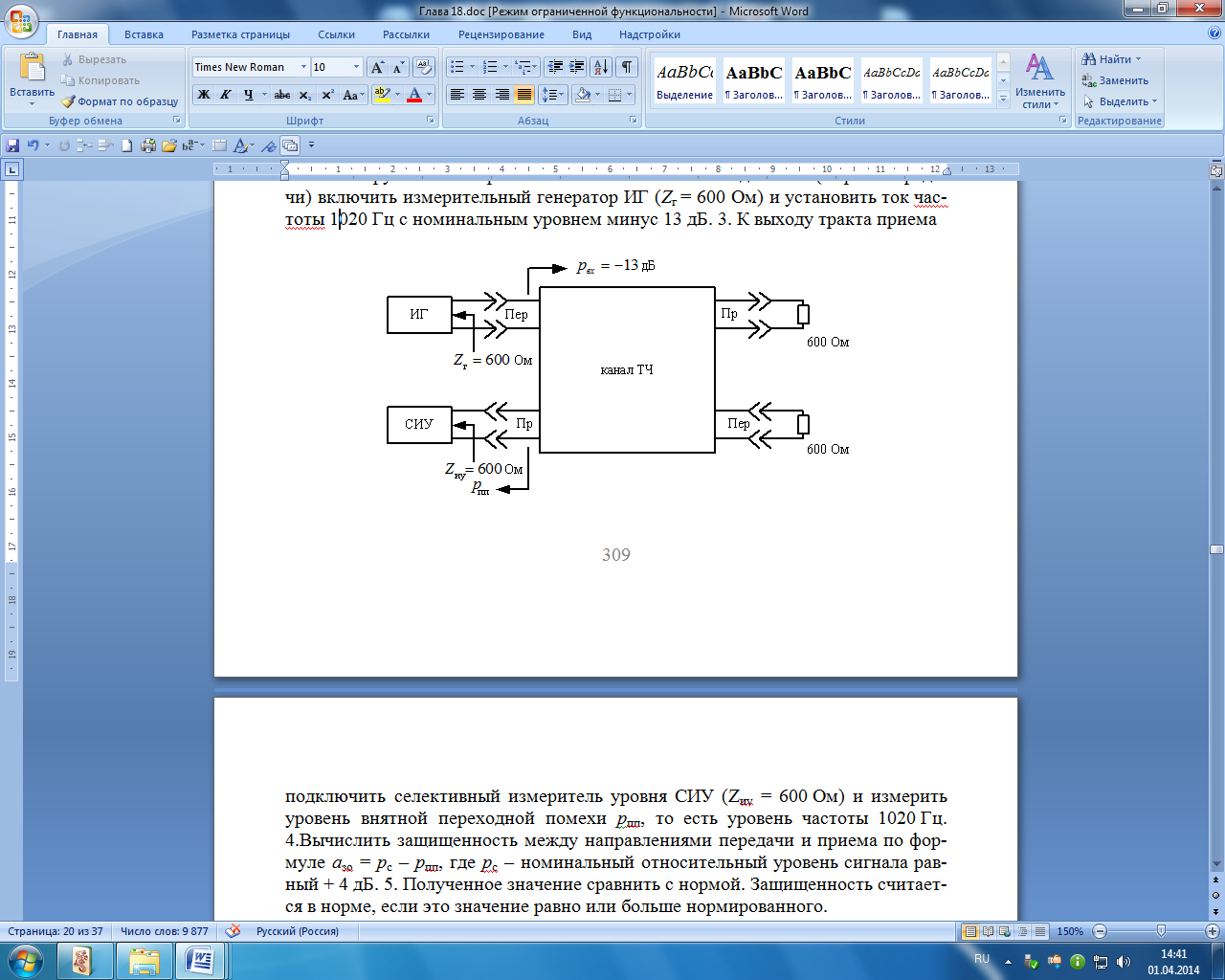Switch to the Вставка ribbon tab
This screenshot has width=1225, height=980.
pyautogui.click(x=144, y=34)
